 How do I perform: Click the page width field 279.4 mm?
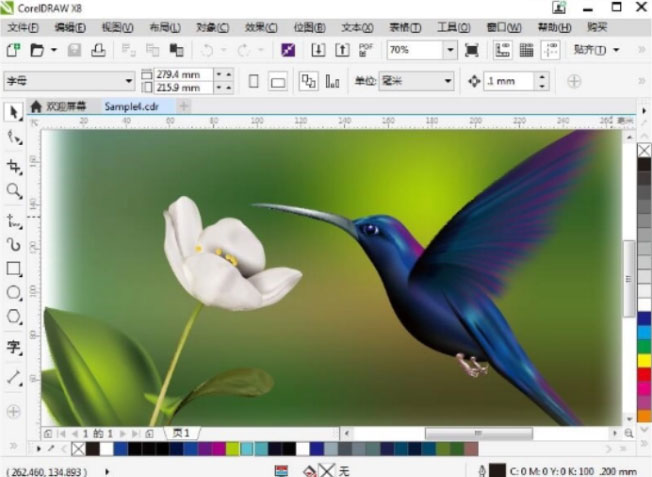[183, 74]
